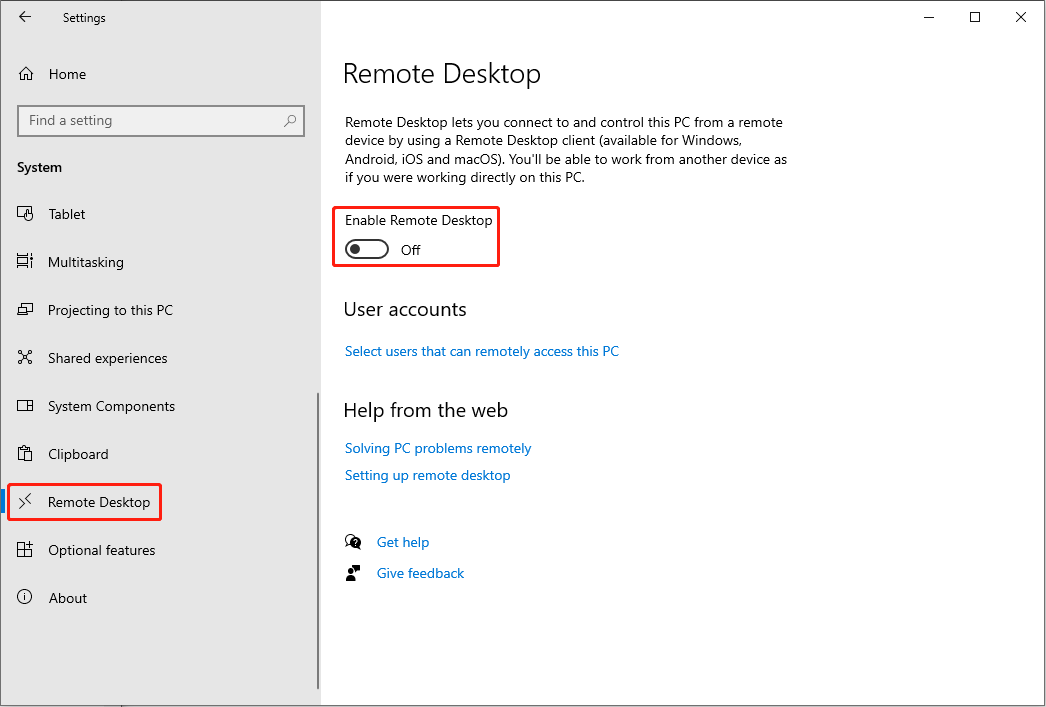The height and width of the screenshot is (707, 1046).
Task: Click the Clipboard settings icon
Action: tap(24, 453)
